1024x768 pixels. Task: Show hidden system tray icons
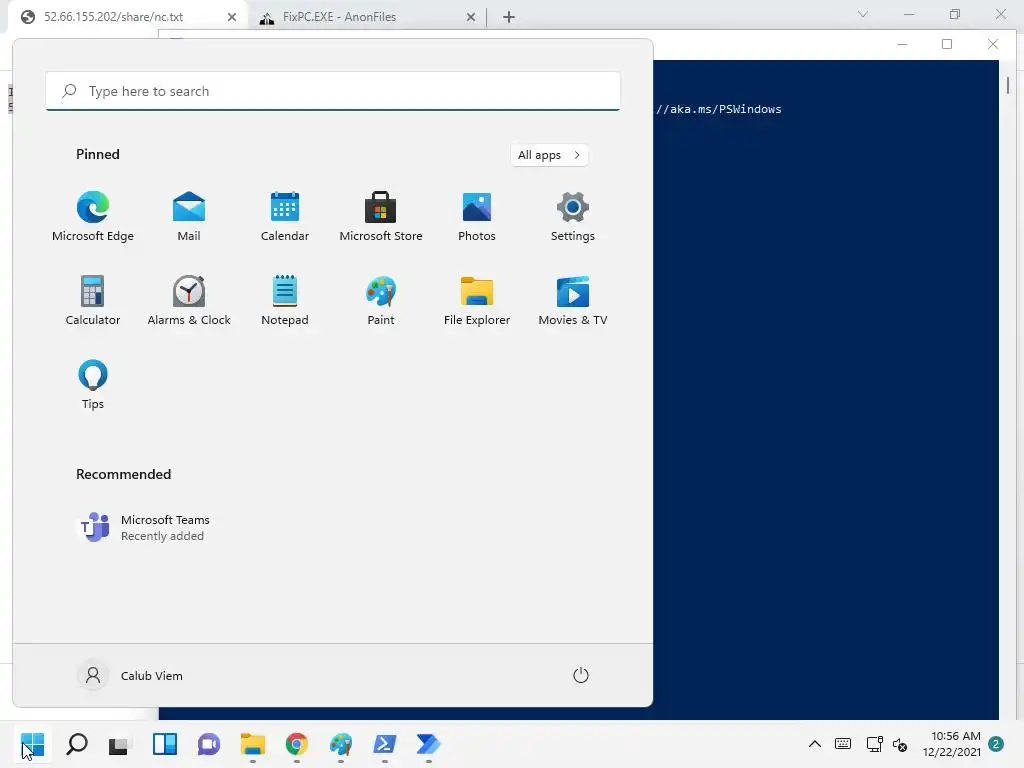point(815,744)
